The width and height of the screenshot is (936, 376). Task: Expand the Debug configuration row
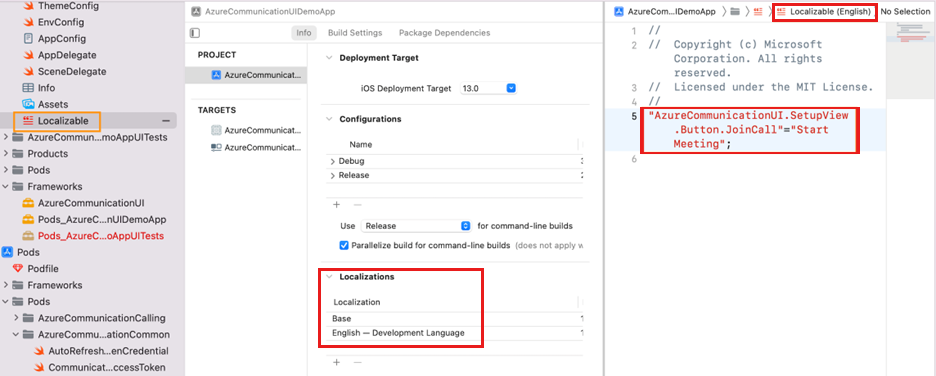[332, 161]
